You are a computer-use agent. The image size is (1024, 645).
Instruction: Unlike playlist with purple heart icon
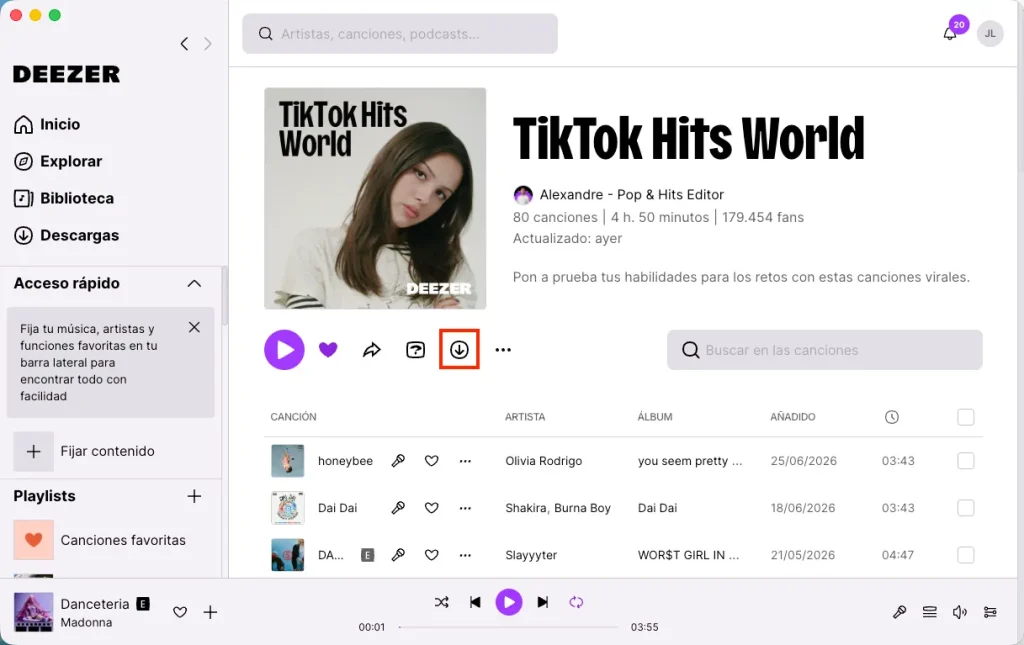tap(328, 350)
